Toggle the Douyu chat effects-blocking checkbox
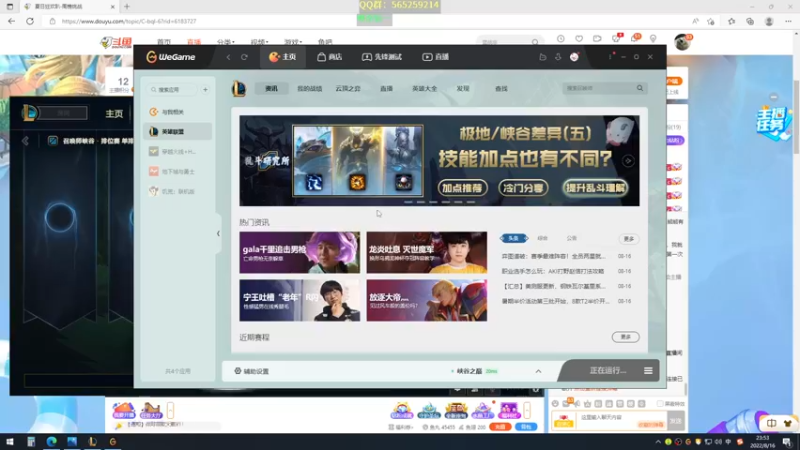The width and height of the screenshot is (800, 450). pyautogui.click(x=660, y=404)
